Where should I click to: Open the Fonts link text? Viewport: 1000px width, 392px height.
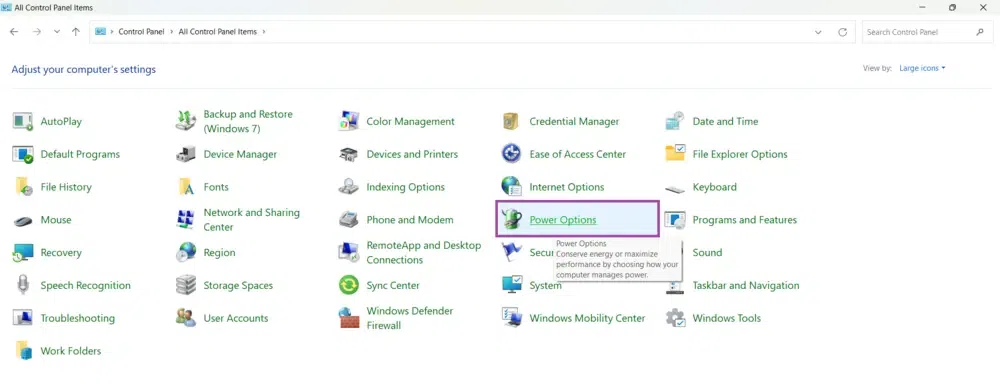coord(216,187)
